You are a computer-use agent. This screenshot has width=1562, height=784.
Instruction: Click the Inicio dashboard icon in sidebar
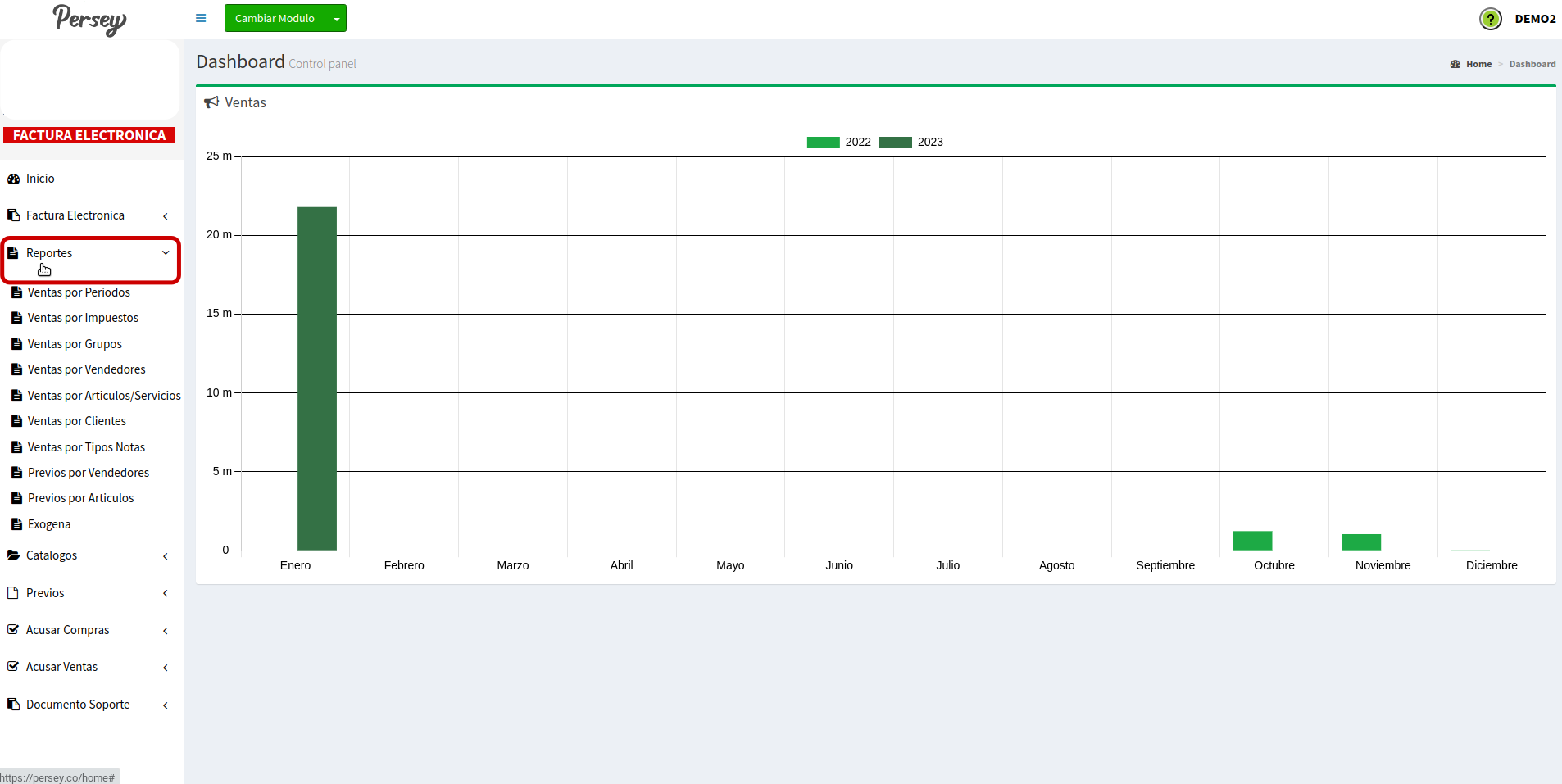(x=13, y=179)
